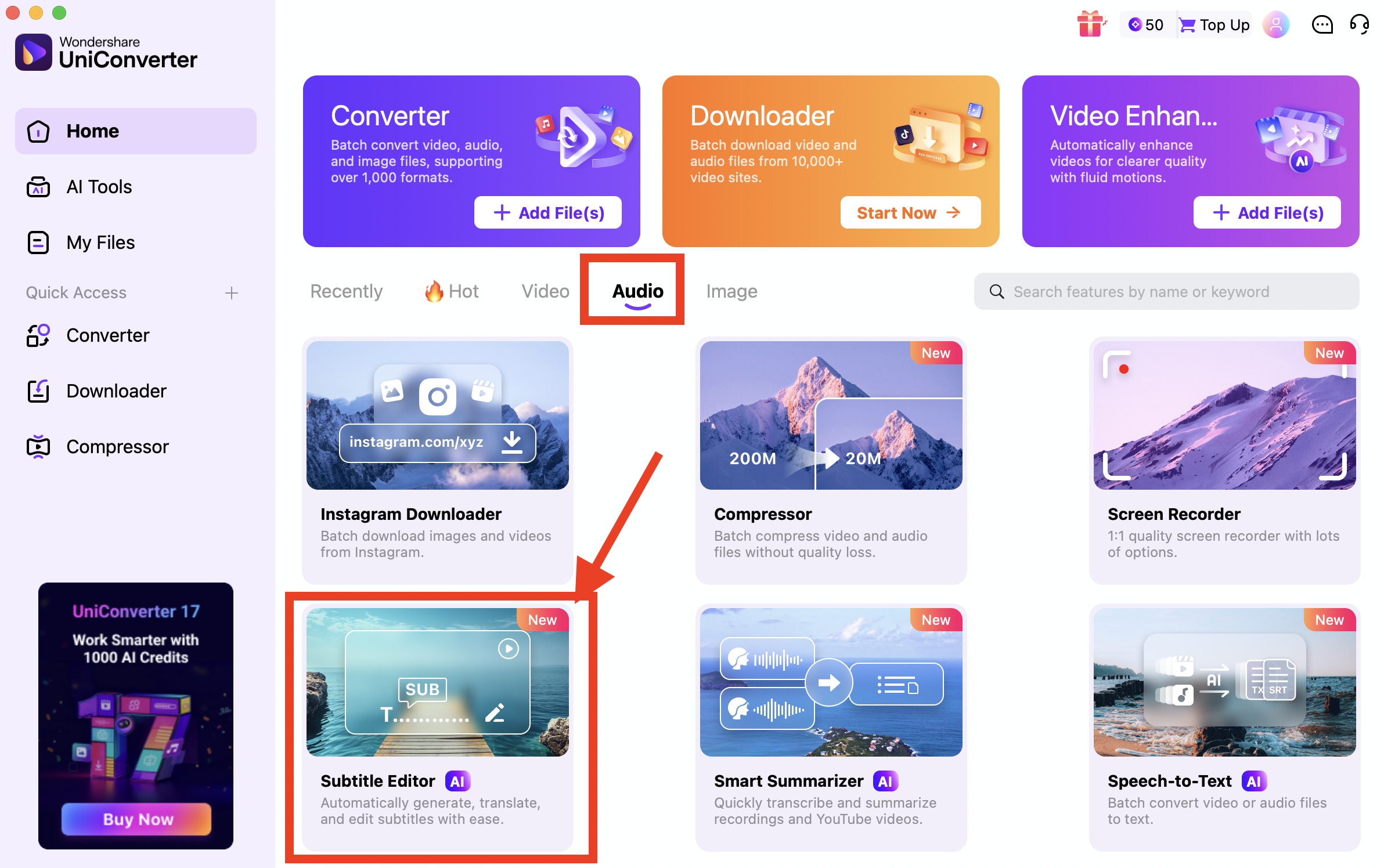Open the chat message icon
The width and height of the screenshot is (1384, 868).
pos(1322,25)
